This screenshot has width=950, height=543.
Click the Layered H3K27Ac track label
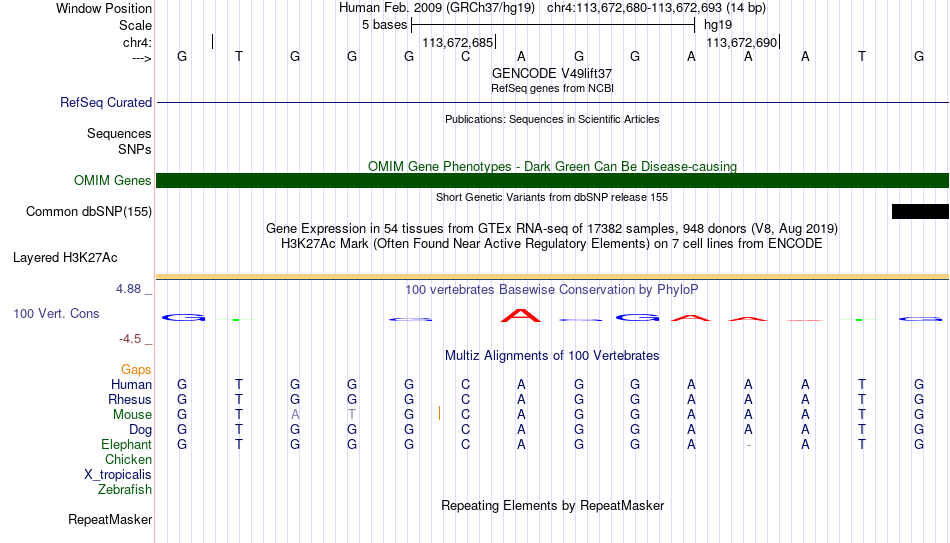tap(65, 258)
